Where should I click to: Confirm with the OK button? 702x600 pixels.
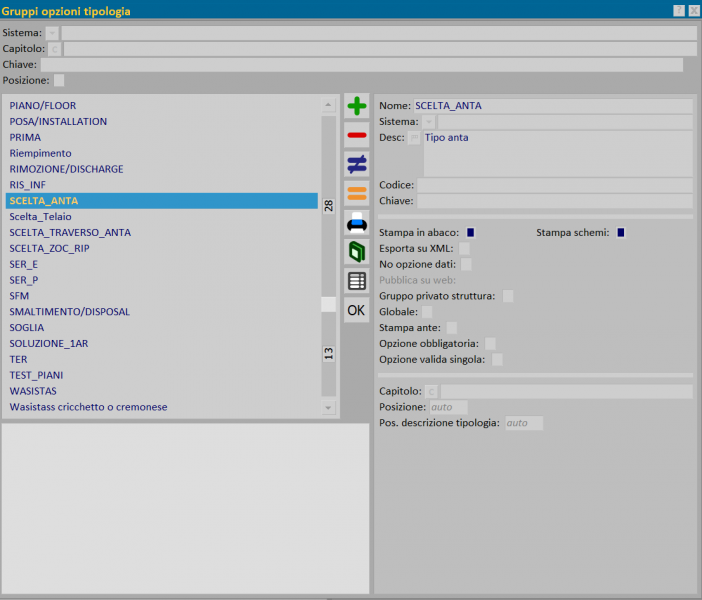356,310
